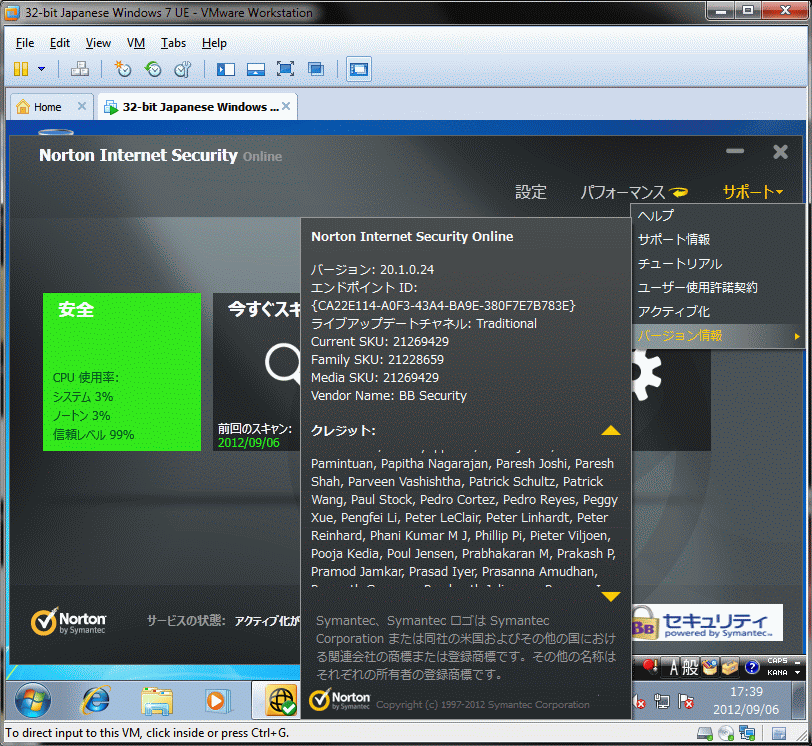Revert VM to the previous snapshot
Viewport: 812px width, 746px height.
click(152, 69)
